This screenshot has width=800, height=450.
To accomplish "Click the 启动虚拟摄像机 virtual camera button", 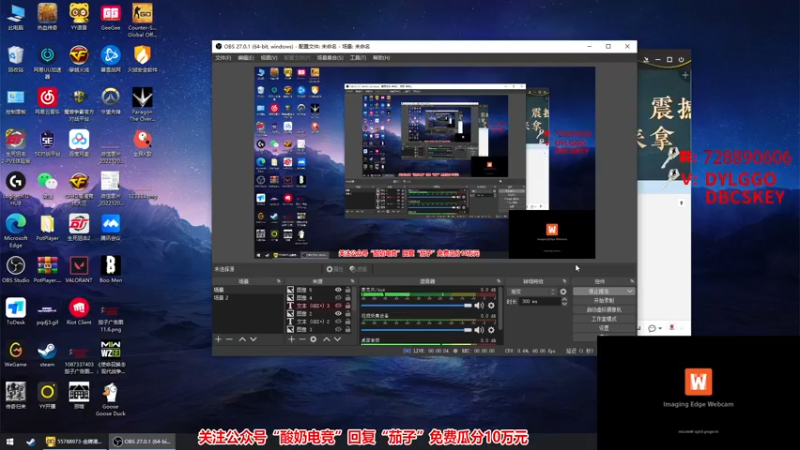I will (604, 310).
